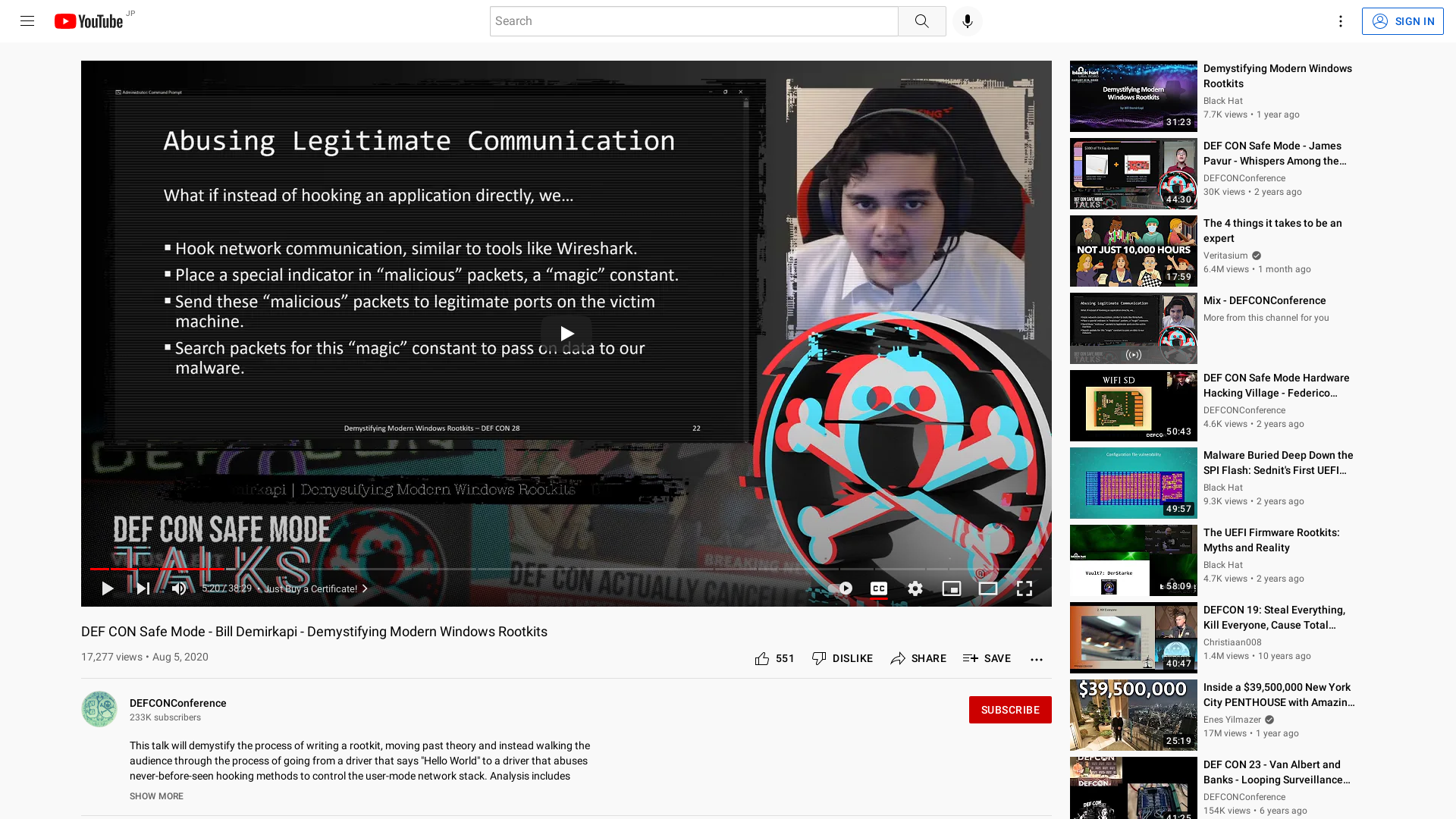Open Demystifying Modern Windows Rootkits thumbnail
1456x819 pixels.
click(x=1133, y=96)
